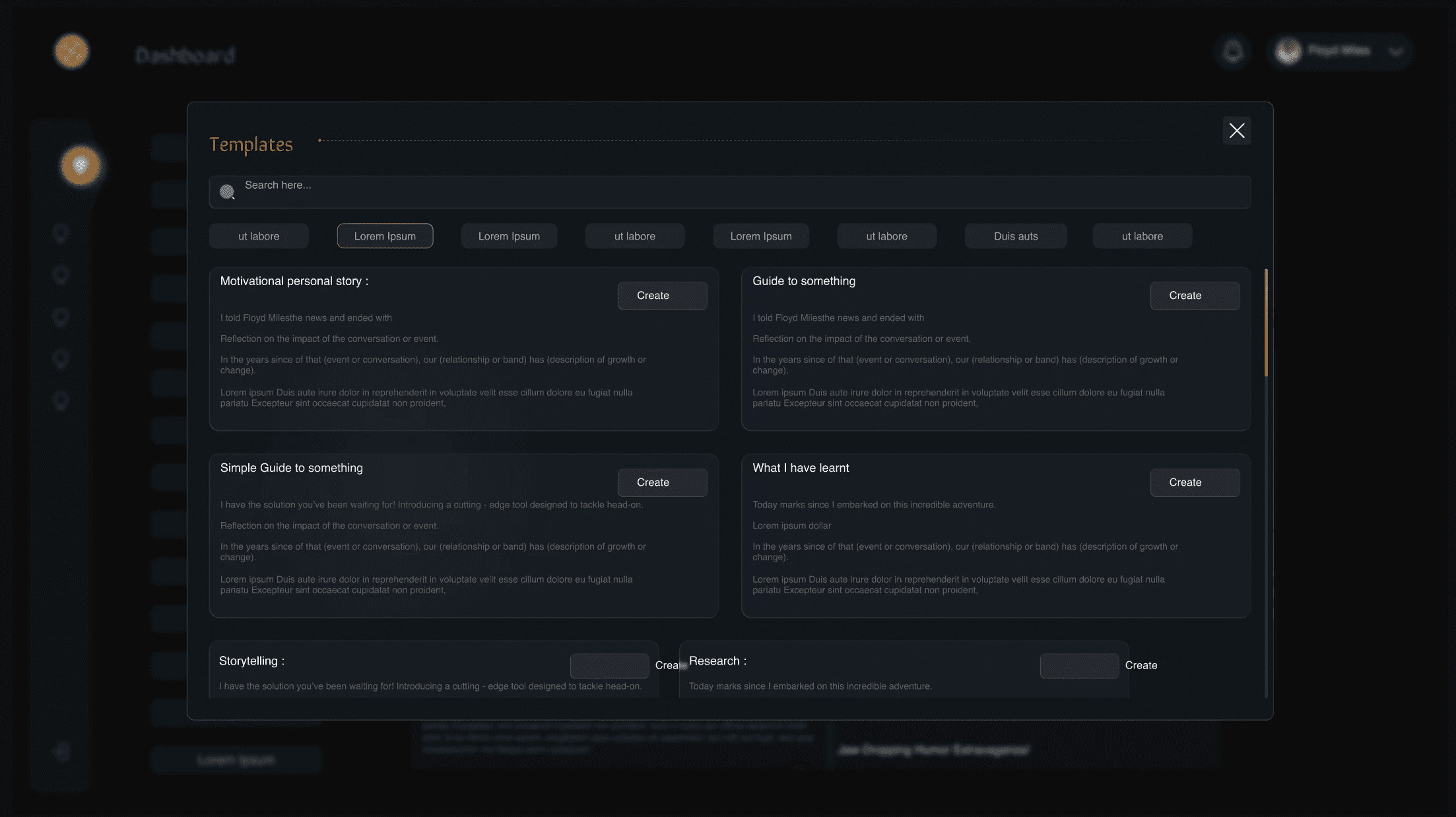This screenshot has height=817, width=1456.
Task: Select the highlighted 'Lorem Ipsum' filter chip
Action: pos(385,236)
